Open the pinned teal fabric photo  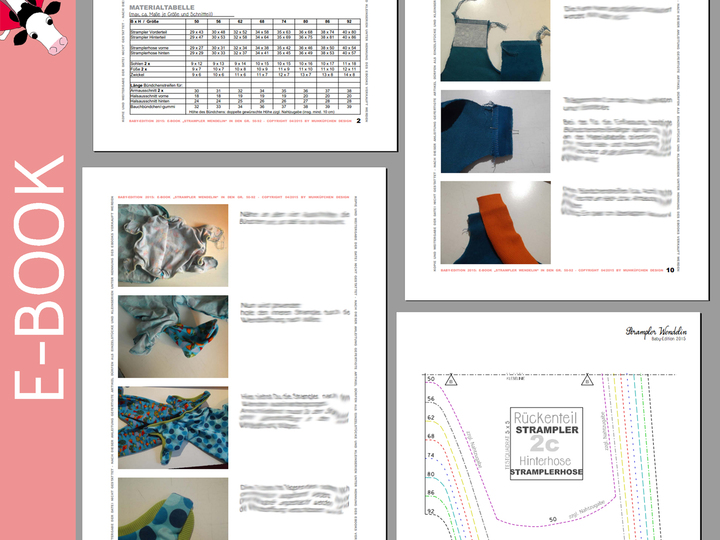(495, 131)
